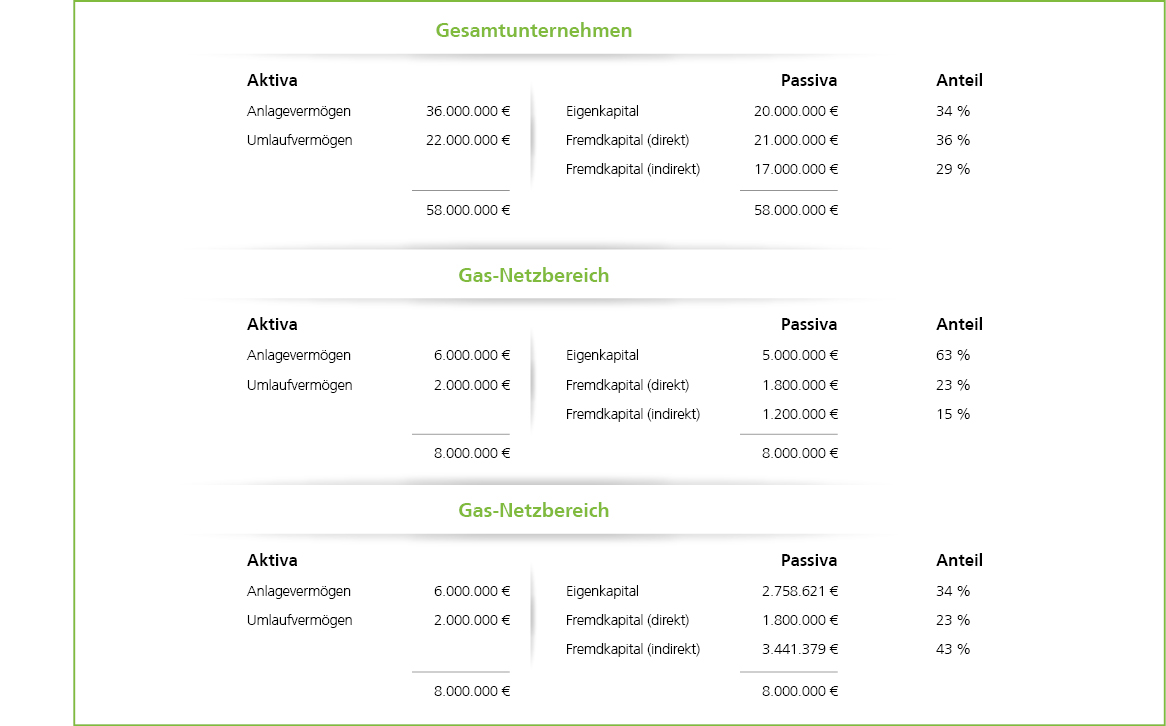The height and width of the screenshot is (726, 1166).
Task: Click the Anteil header in Gesamtunternehmen table
Action: coord(959,80)
